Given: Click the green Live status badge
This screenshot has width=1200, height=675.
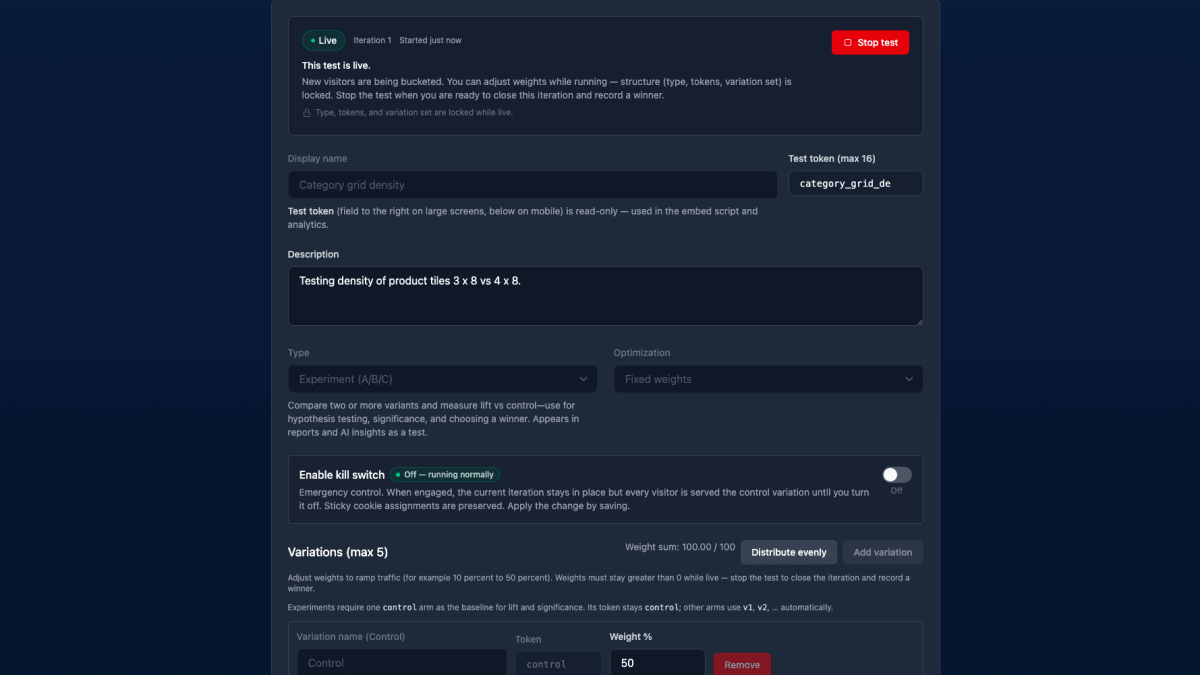Looking at the screenshot, I should (x=324, y=41).
